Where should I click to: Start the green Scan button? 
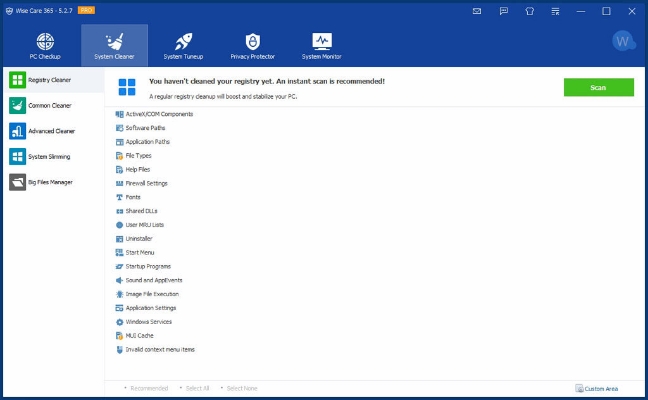(x=598, y=87)
